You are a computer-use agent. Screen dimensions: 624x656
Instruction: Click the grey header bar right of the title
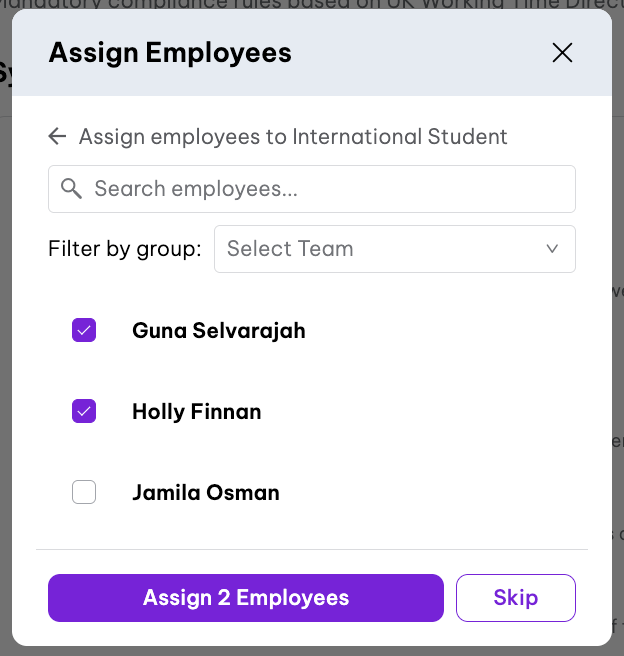click(x=420, y=53)
